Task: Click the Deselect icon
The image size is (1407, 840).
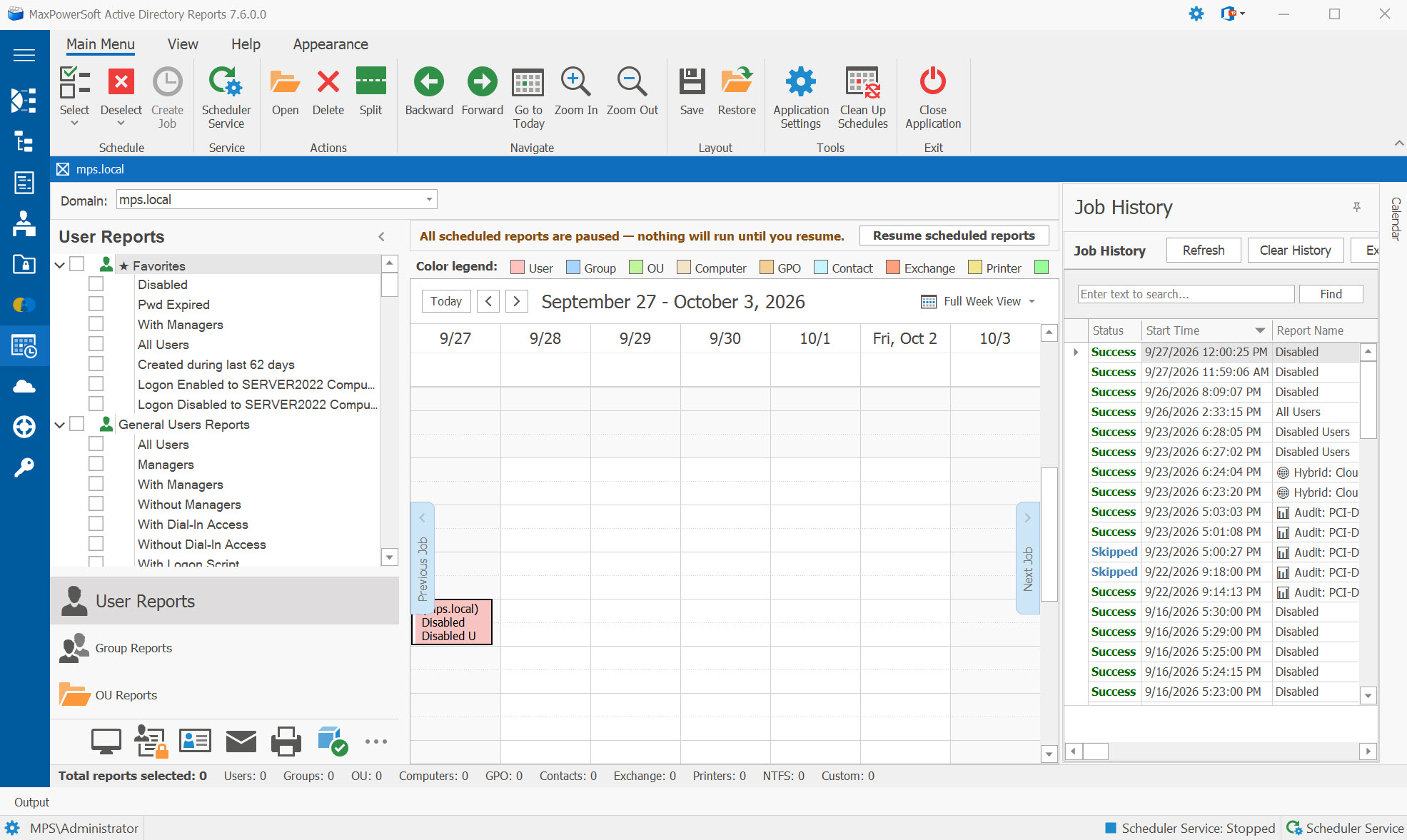Action: 121,81
